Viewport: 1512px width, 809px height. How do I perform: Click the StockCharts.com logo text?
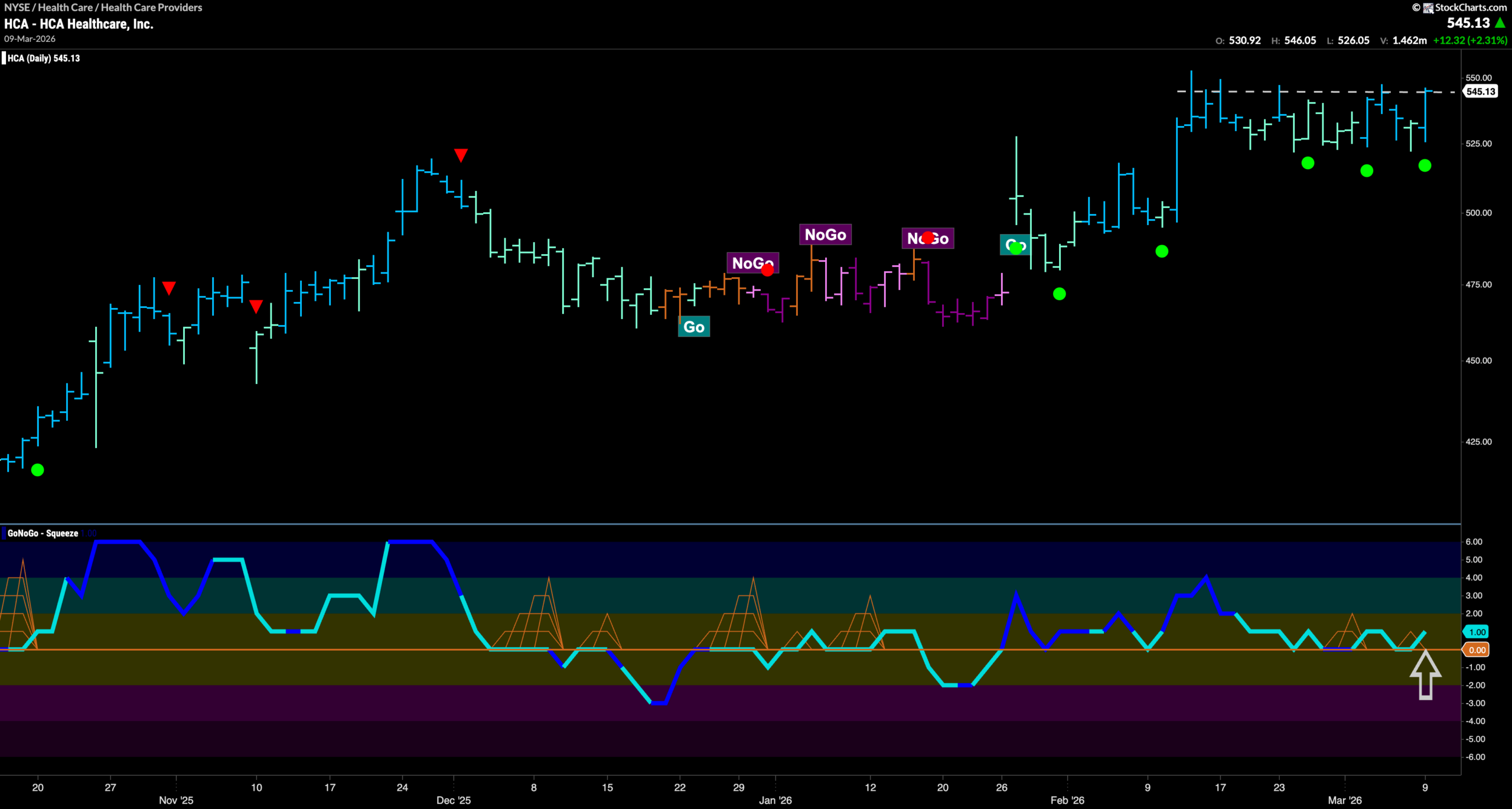click(x=1471, y=7)
